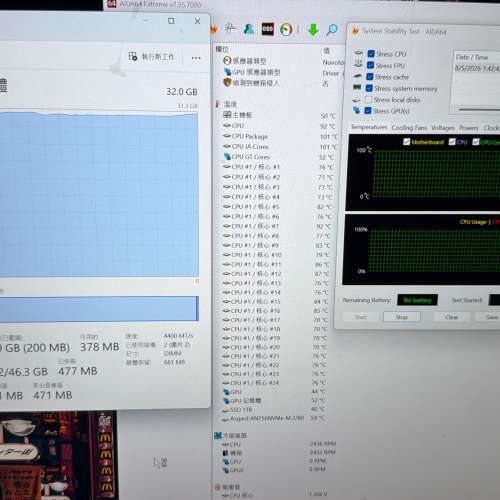Viewport: 500px width, 500px height.
Task: Select the CPU fan 2436 RPM row
Action: click(x=279, y=444)
